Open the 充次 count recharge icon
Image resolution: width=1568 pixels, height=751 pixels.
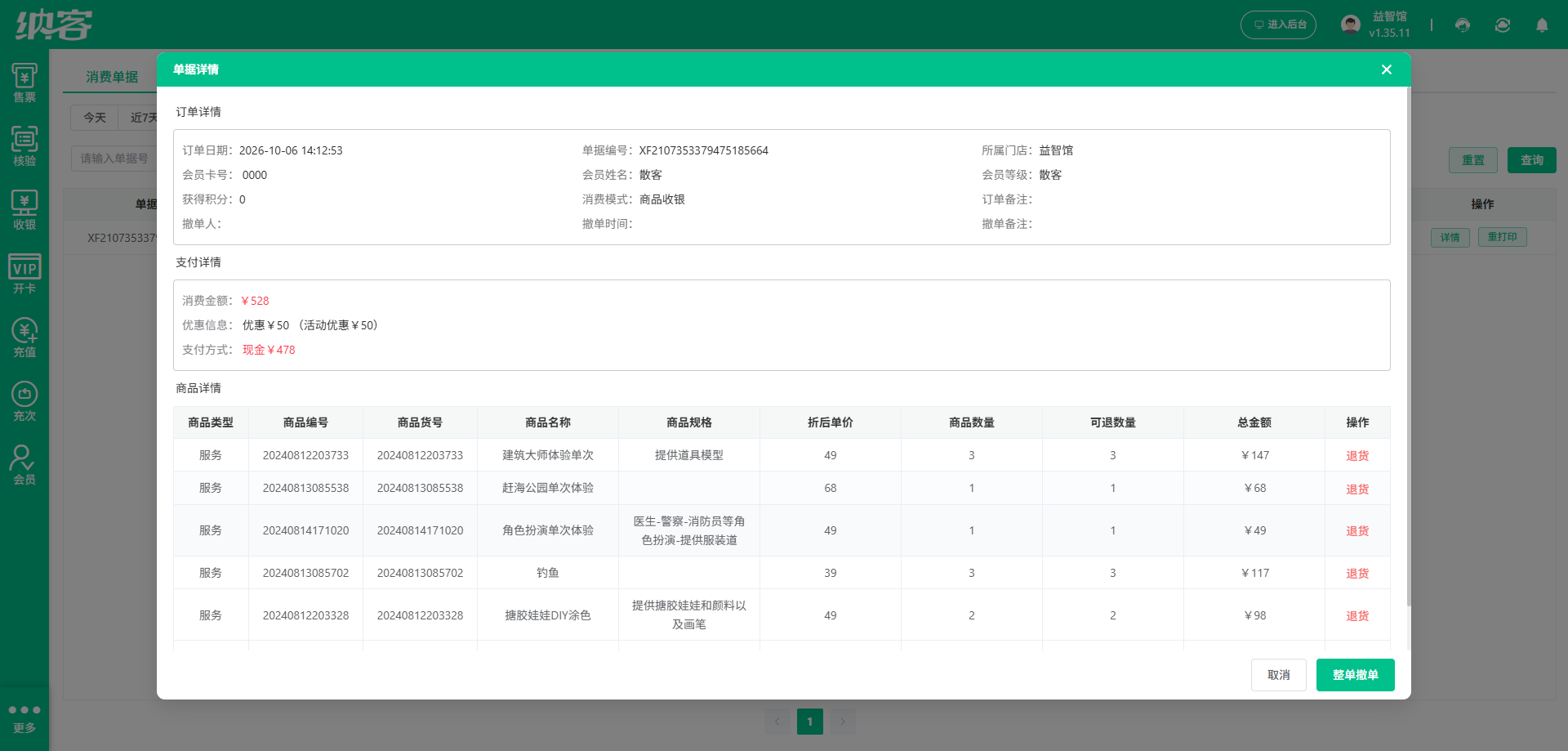(24, 402)
